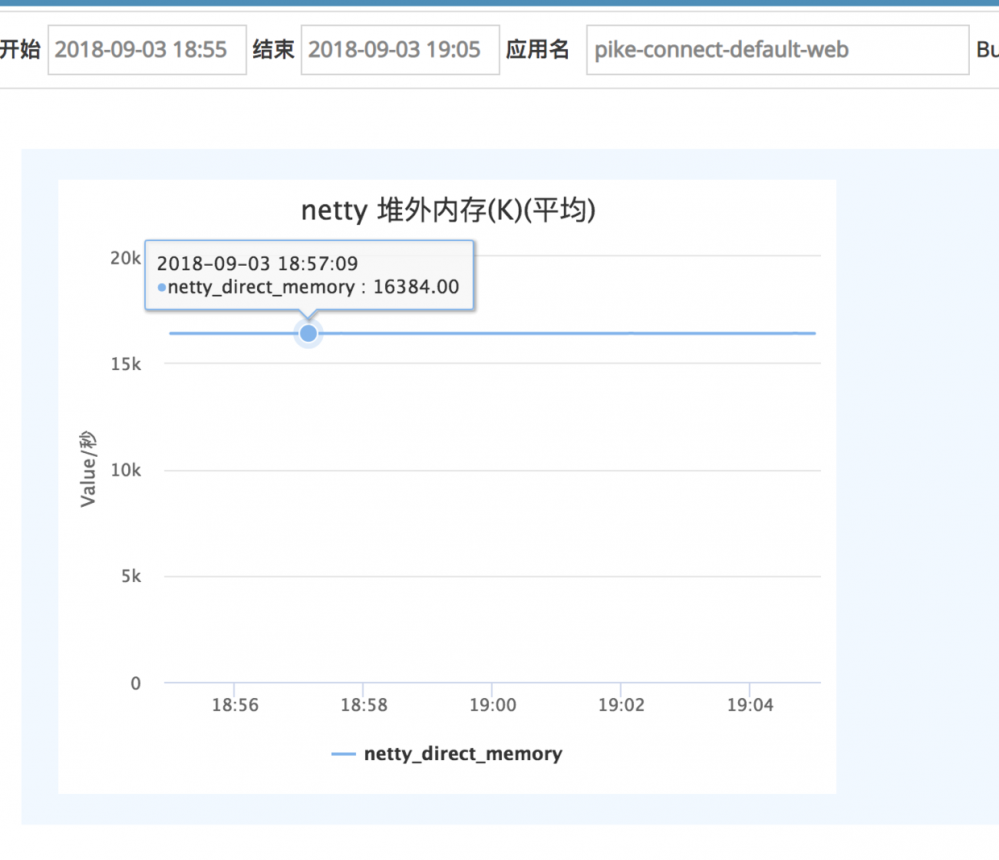Click the 应用名 field label

(541, 49)
